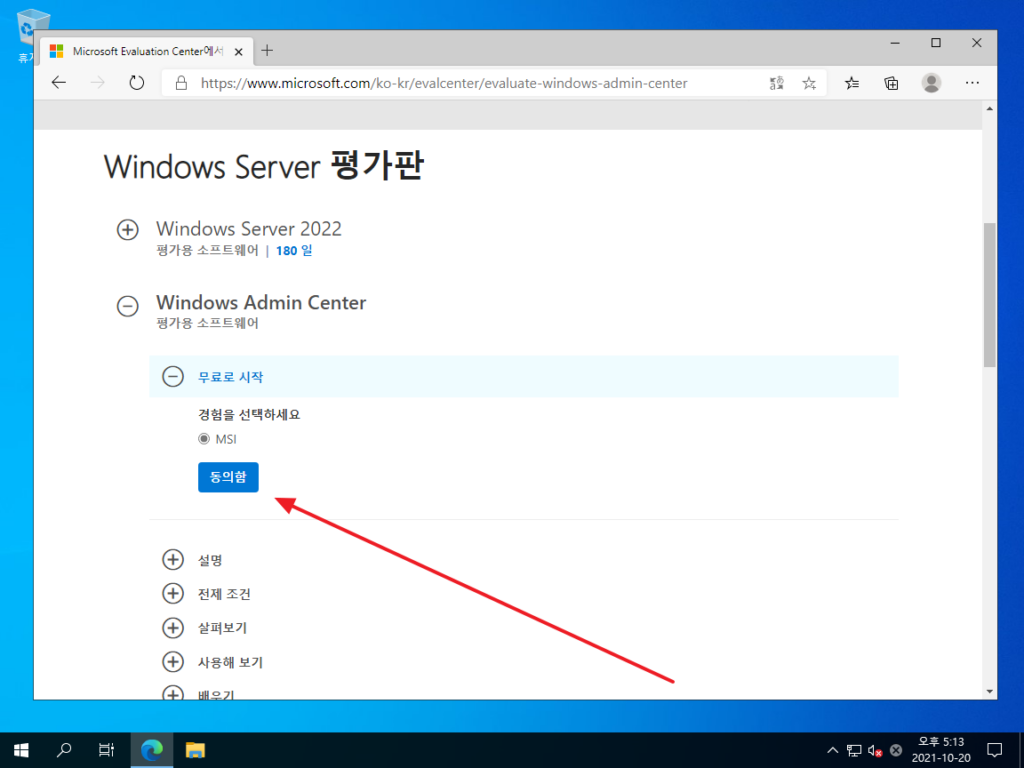Click the 동의함 button
Screen dimensions: 1024x768
(x=227, y=477)
